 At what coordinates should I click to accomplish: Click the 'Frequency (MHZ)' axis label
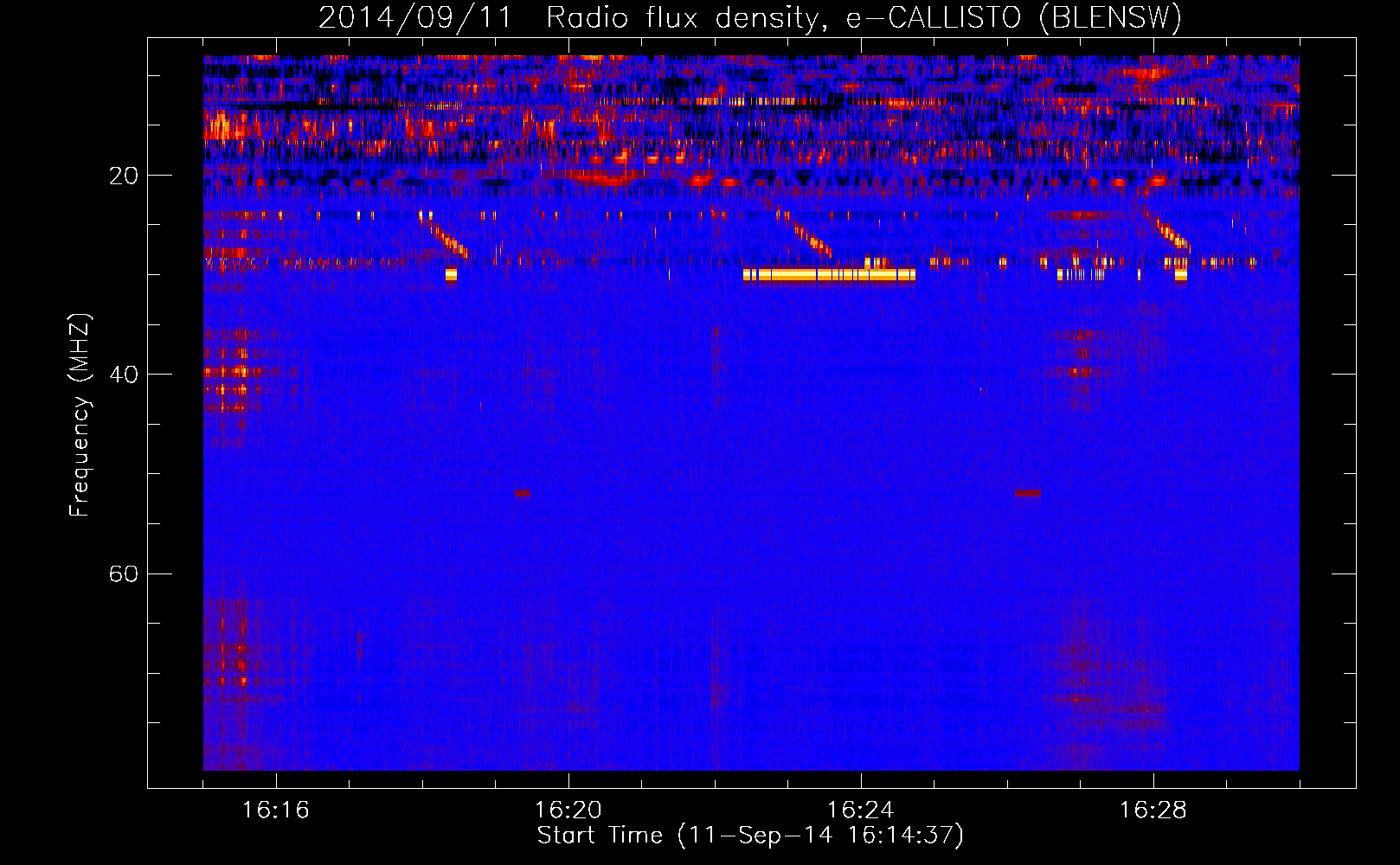coord(80,415)
